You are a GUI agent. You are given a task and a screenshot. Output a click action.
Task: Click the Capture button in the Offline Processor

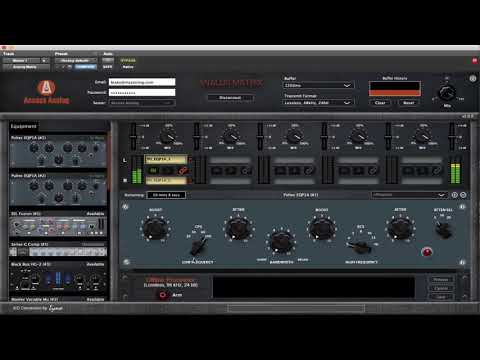(441, 288)
